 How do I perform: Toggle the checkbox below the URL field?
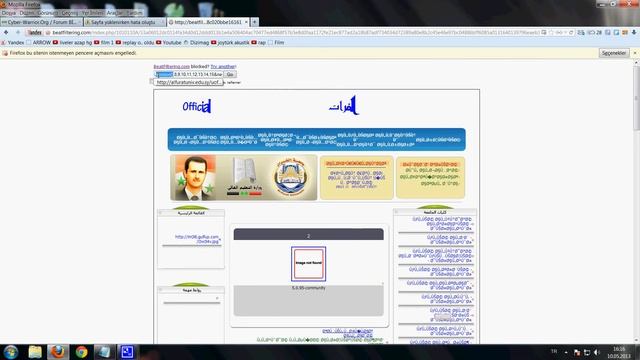pos(152,82)
